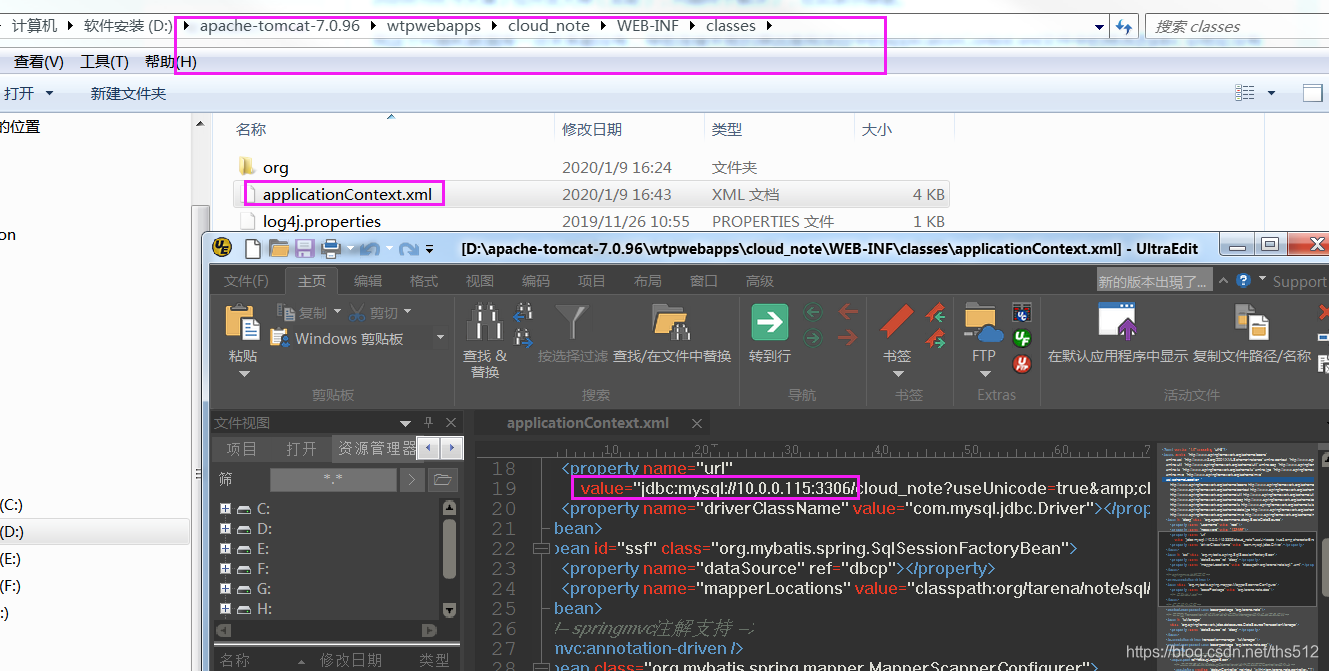Viewport: 1329px width, 671px height.
Task: Open the 书签 dropdown arrow
Action: tap(897, 374)
